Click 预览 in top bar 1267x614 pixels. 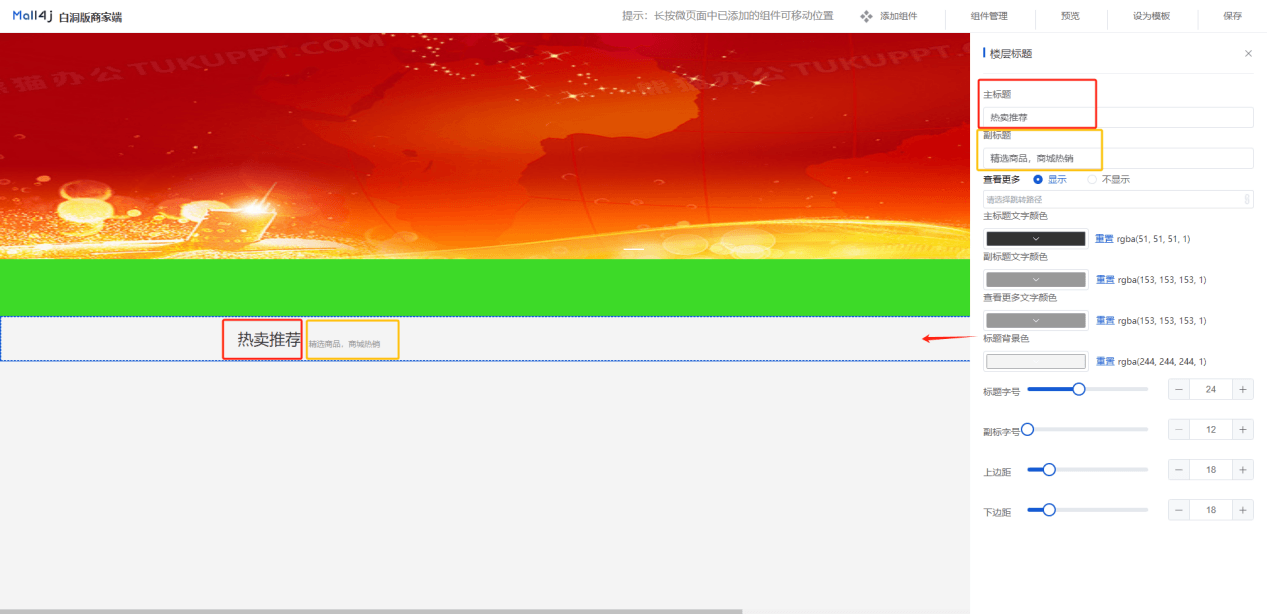(x=1070, y=16)
